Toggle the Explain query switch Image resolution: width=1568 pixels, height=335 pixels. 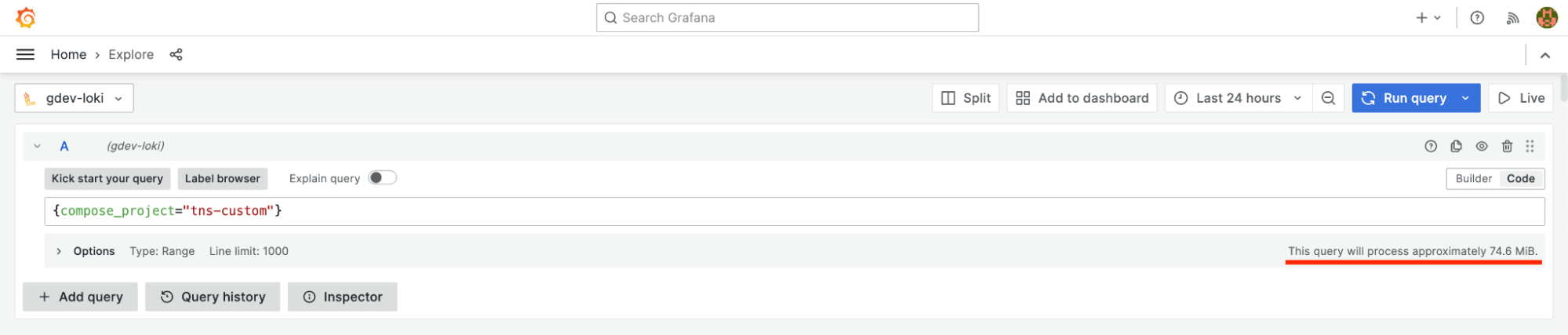pyautogui.click(x=383, y=178)
